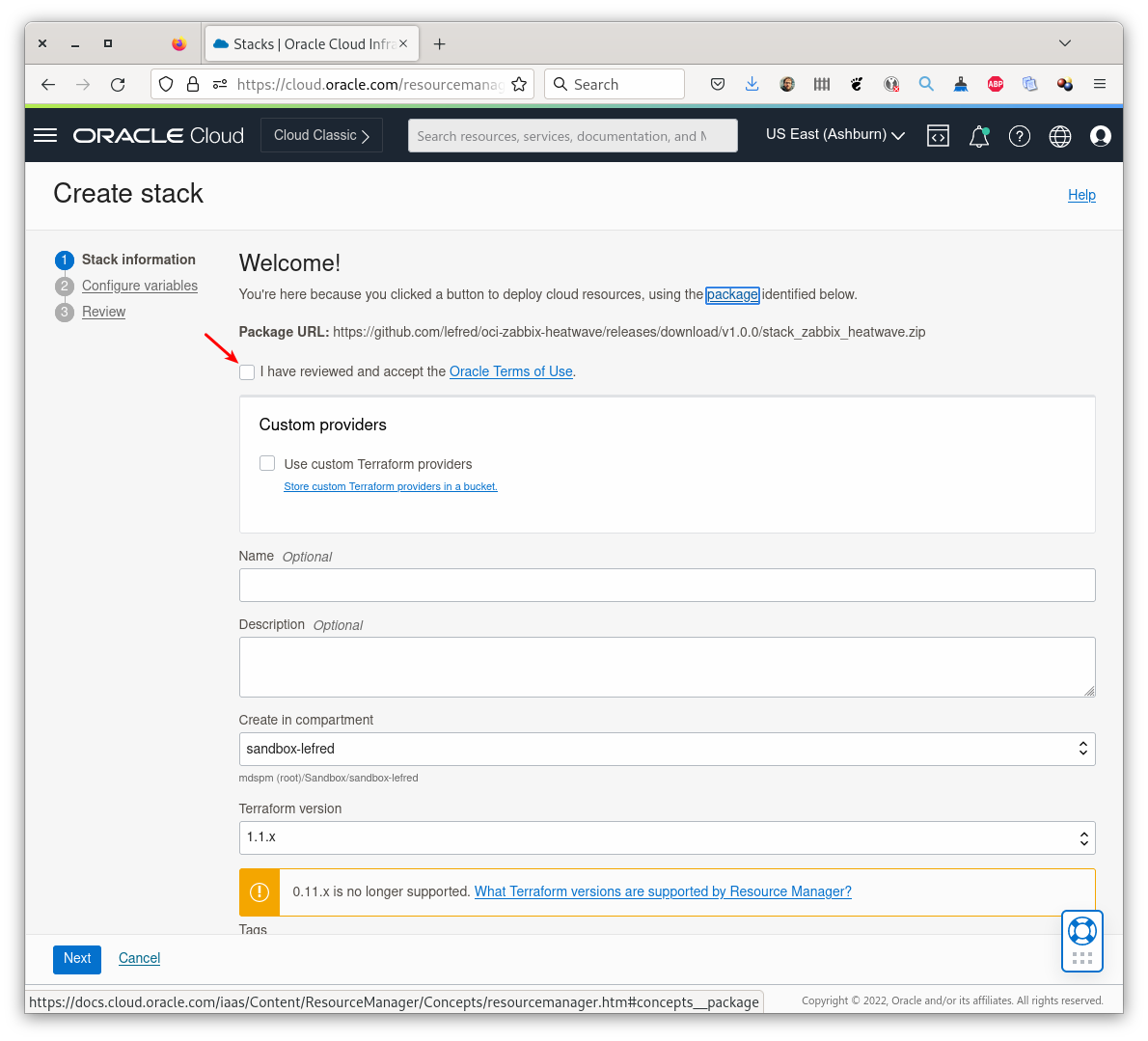Open the Oracle Cloud navigation hamburger menu
Viewport: 1148px width, 1041px height.
click(x=45, y=135)
